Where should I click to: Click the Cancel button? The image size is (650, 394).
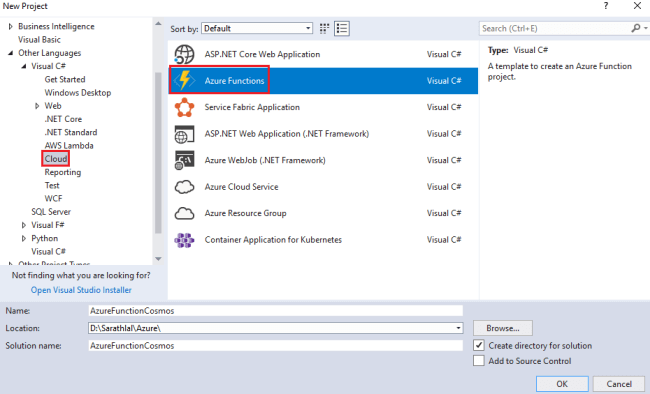(619, 384)
